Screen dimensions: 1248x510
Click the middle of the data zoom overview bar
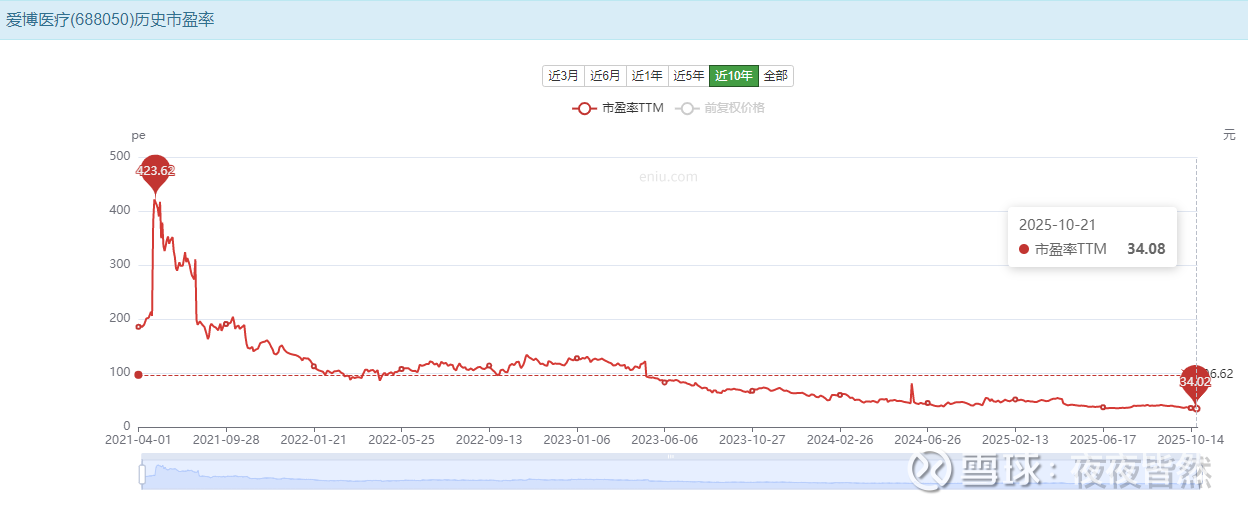670,474
